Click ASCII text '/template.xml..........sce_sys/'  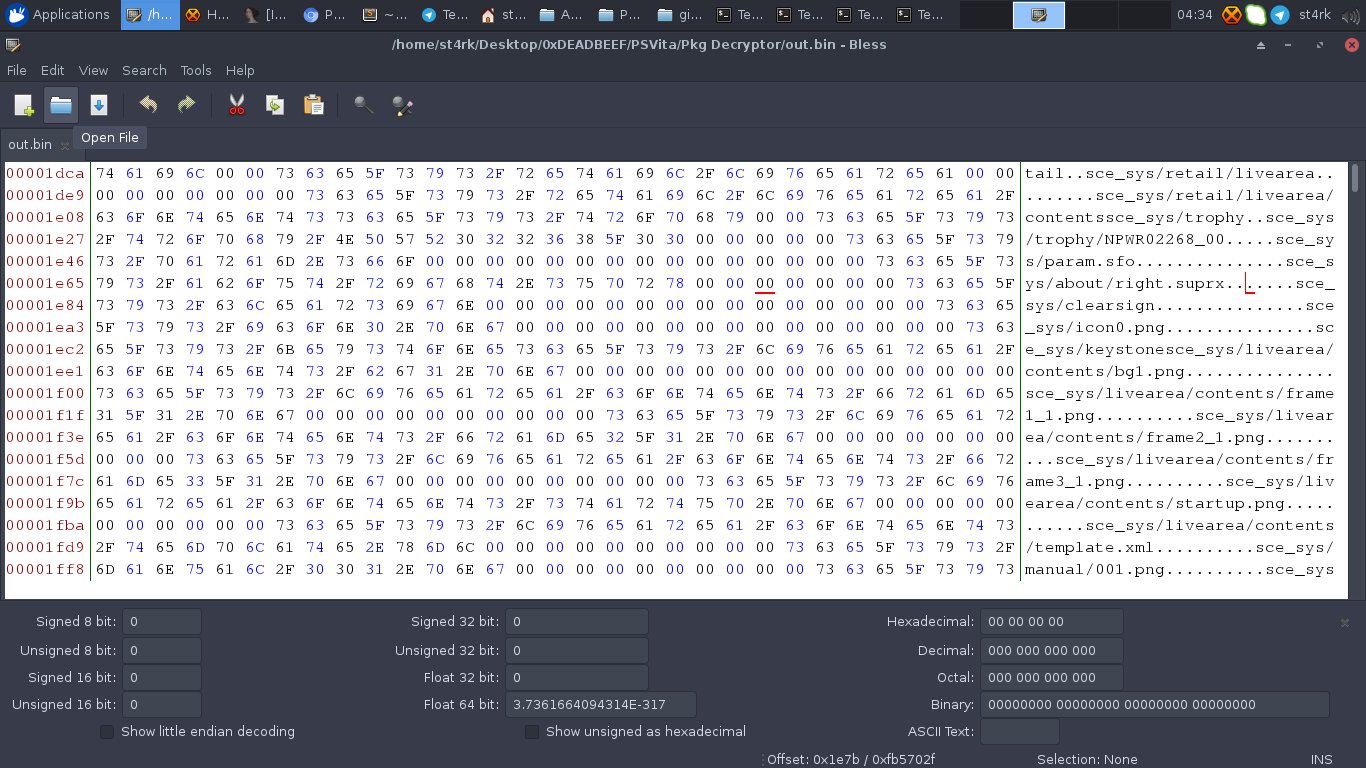[1179, 548]
